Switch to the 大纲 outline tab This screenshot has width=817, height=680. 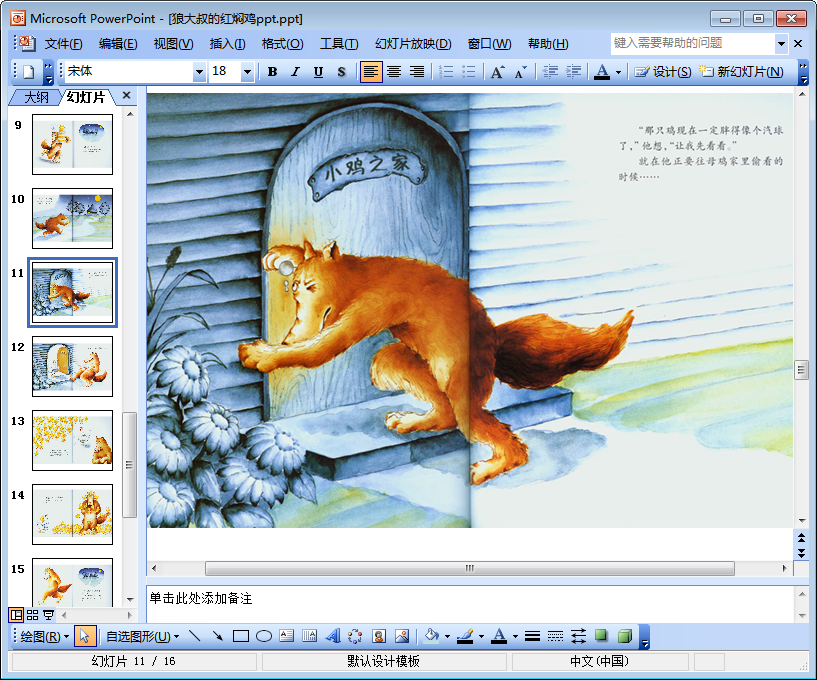click(x=36, y=97)
